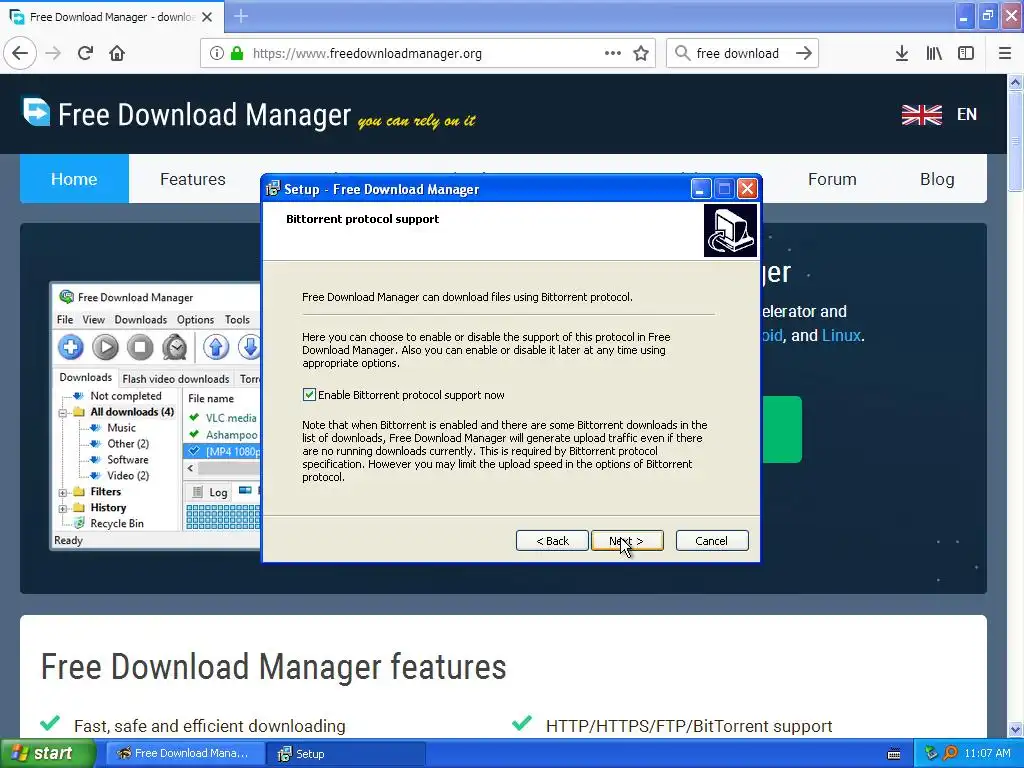Open the Firefox hamburger menu
Screen dimensions: 1024x768
point(1005,53)
